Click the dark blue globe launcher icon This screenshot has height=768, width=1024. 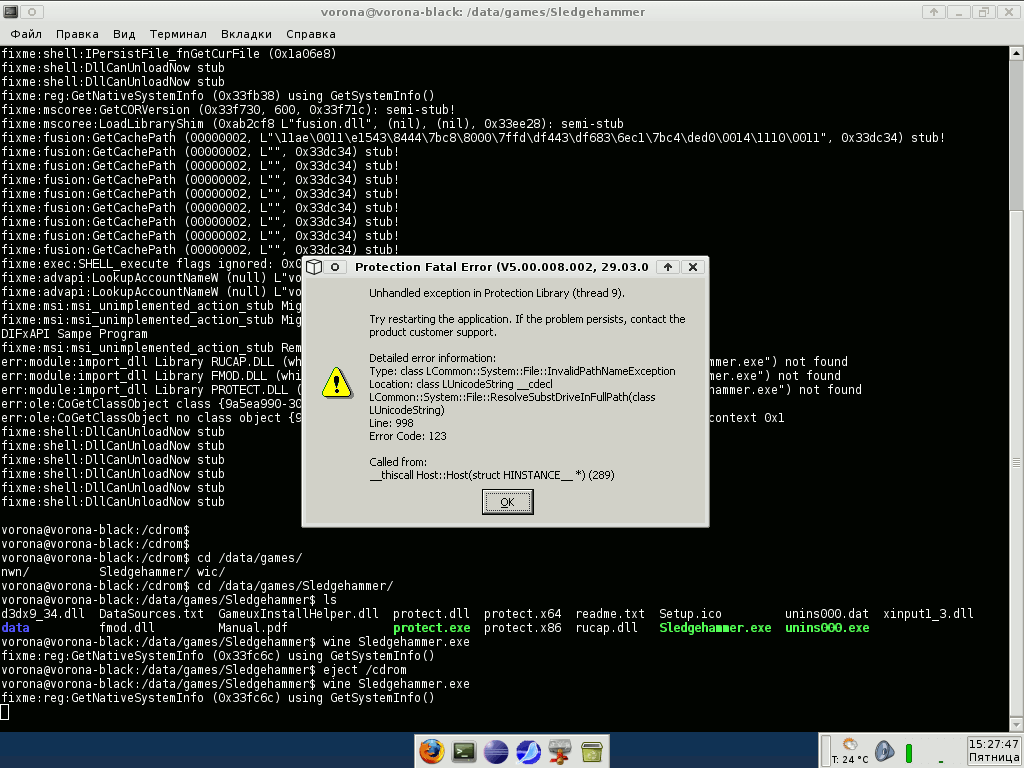[496, 751]
